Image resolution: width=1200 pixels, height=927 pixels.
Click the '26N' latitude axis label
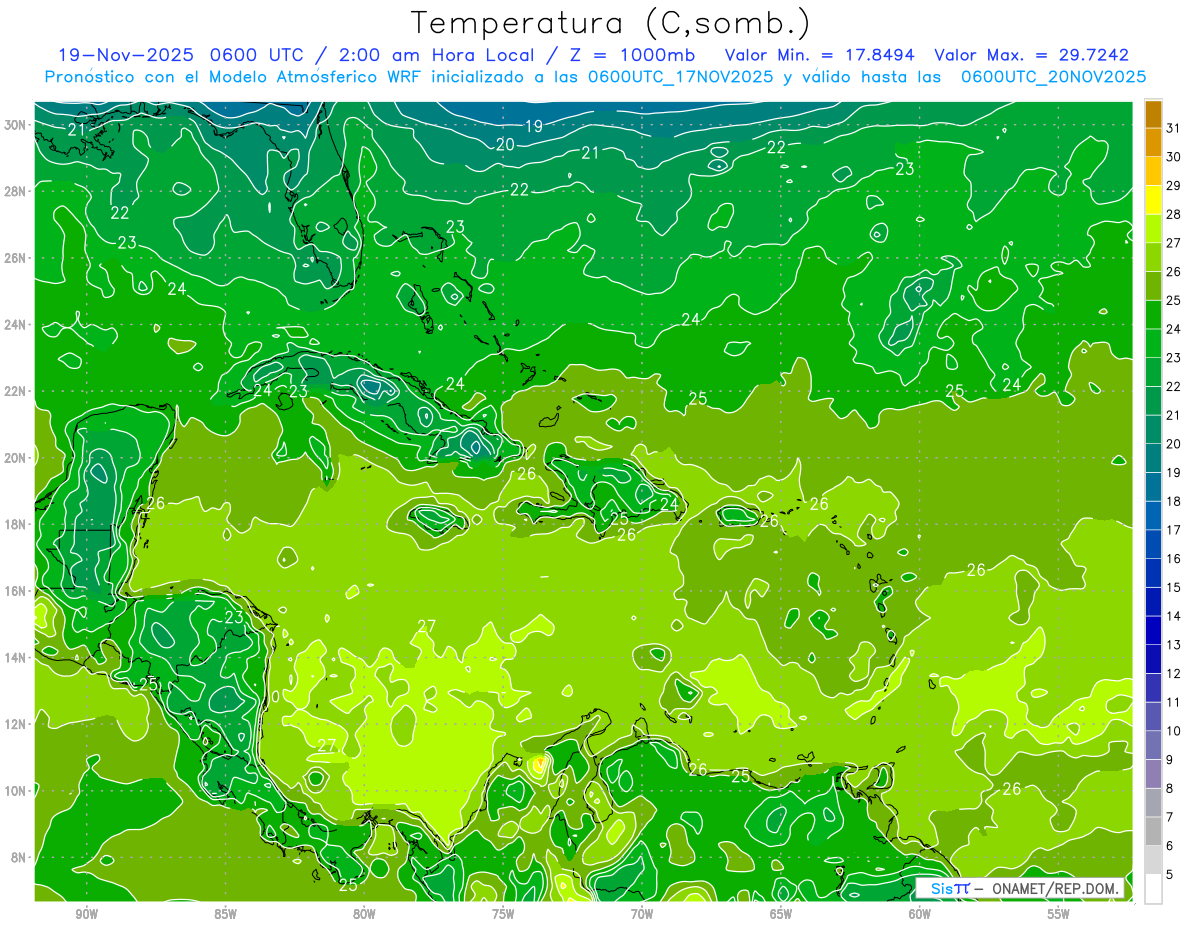click(16, 258)
